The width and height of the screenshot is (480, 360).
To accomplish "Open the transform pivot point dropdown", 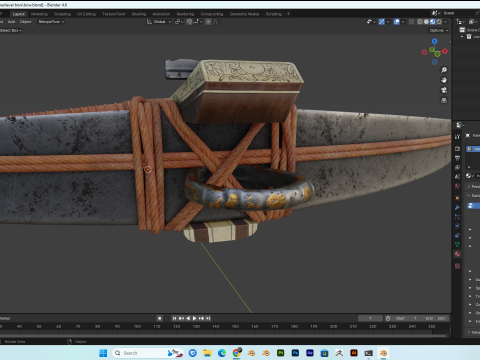I will pyautogui.click(x=179, y=22).
